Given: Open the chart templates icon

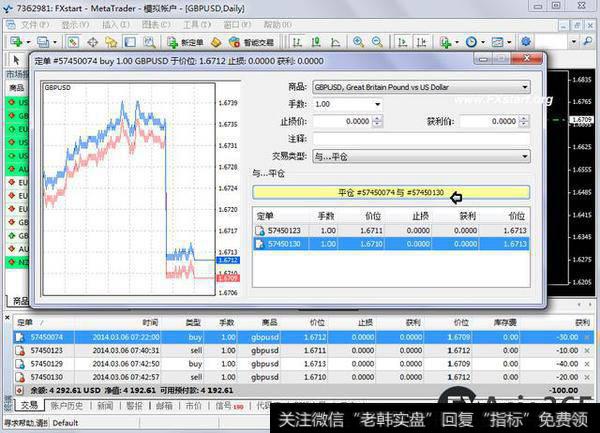Looking at the screenshot, I should coord(497,42).
